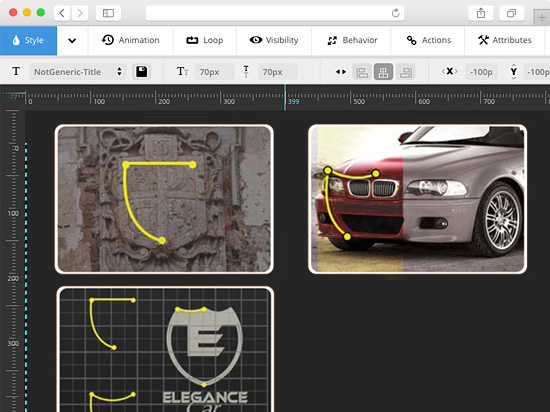The width and height of the screenshot is (550, 412).
Task: Edit the X offset -100p field
Action: (x=481, y=72)
